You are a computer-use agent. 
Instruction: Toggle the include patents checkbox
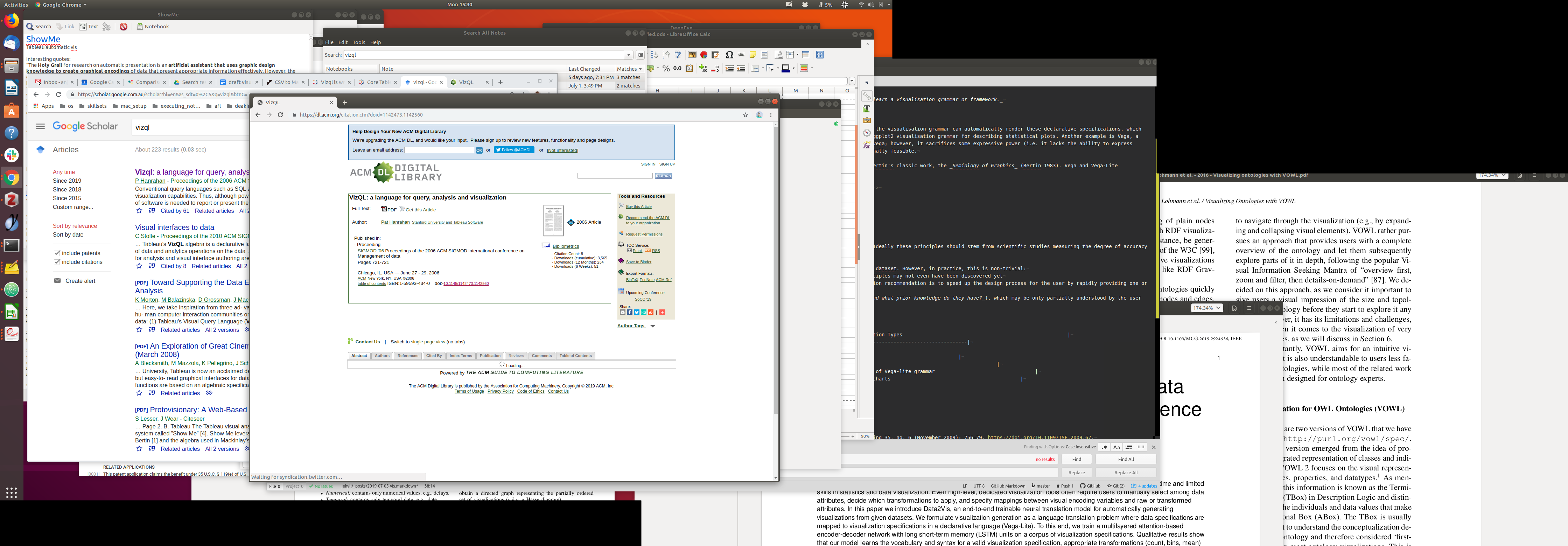click(x=57, y=253)
